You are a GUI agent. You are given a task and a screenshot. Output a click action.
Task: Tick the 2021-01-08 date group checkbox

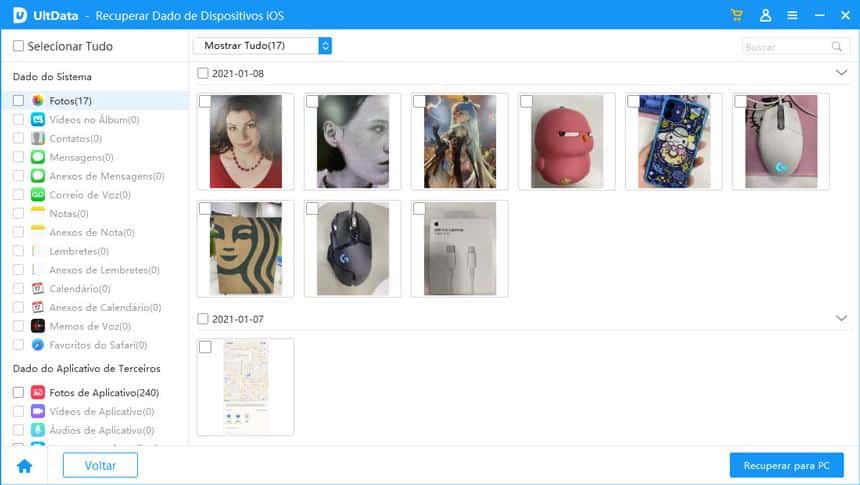[203, 73]
